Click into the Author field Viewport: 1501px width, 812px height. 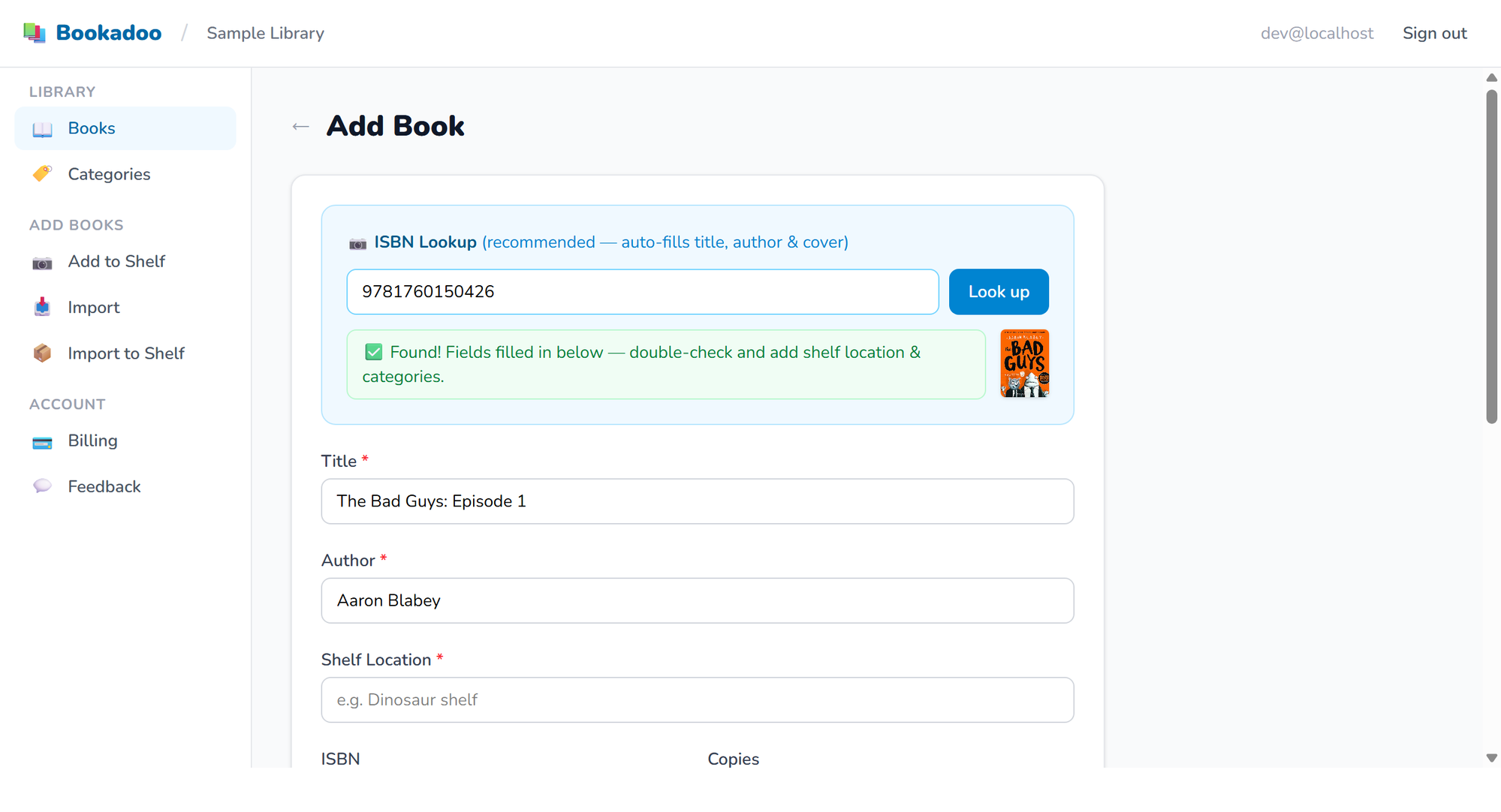698,600
